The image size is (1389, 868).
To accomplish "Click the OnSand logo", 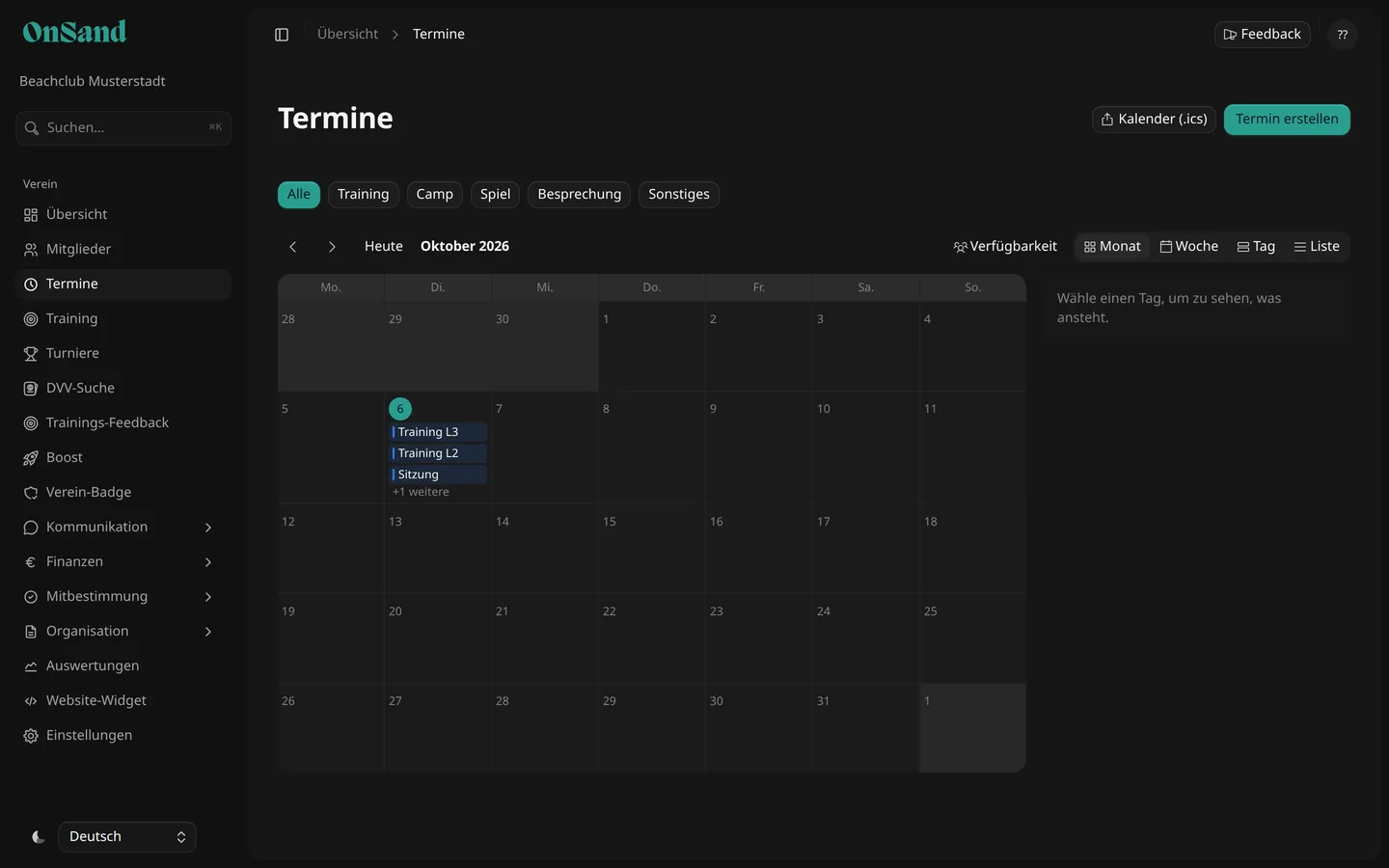I will click(74, 32).
